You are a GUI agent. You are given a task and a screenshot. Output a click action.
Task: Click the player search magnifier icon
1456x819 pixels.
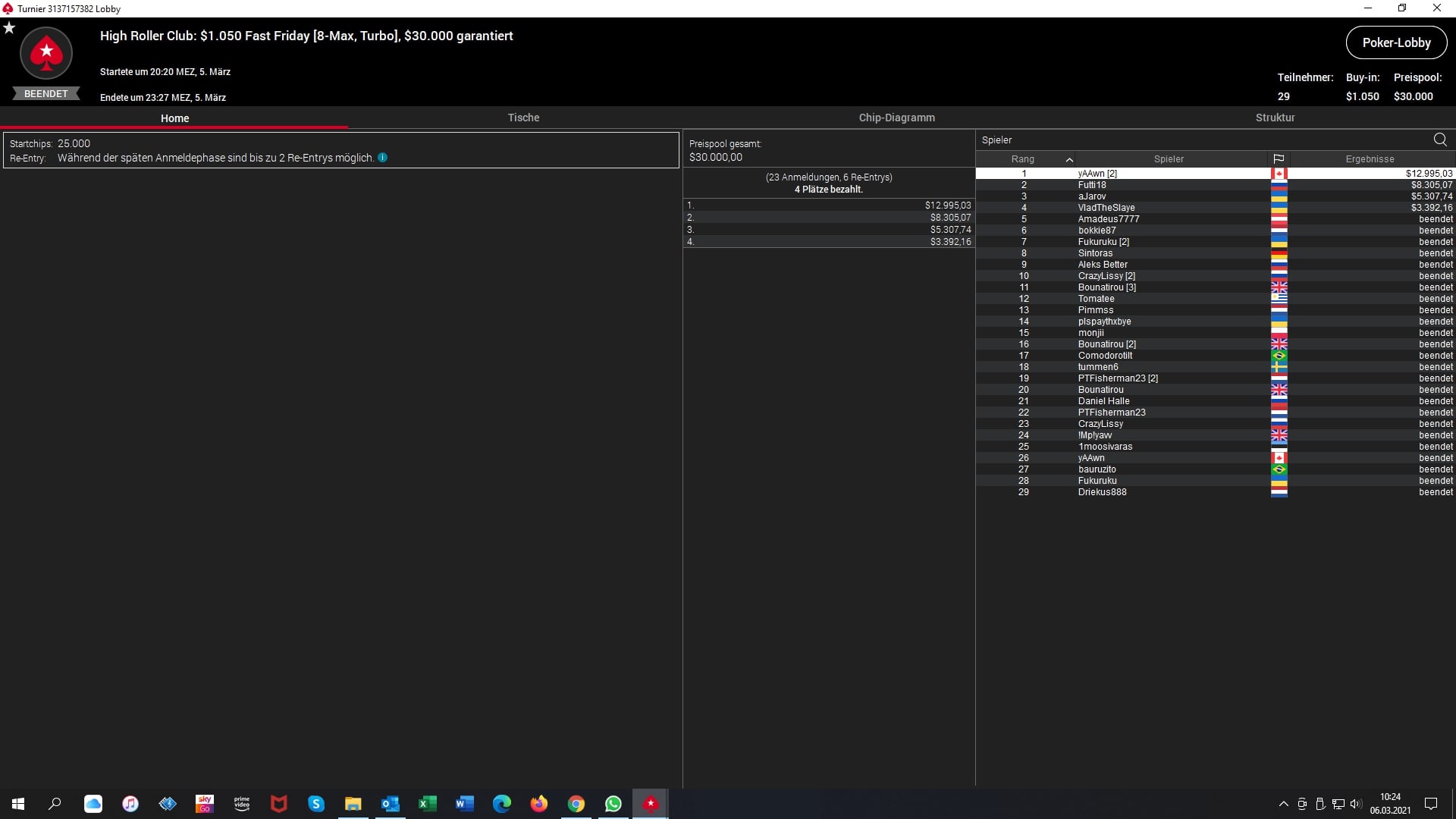point(1440,140)
